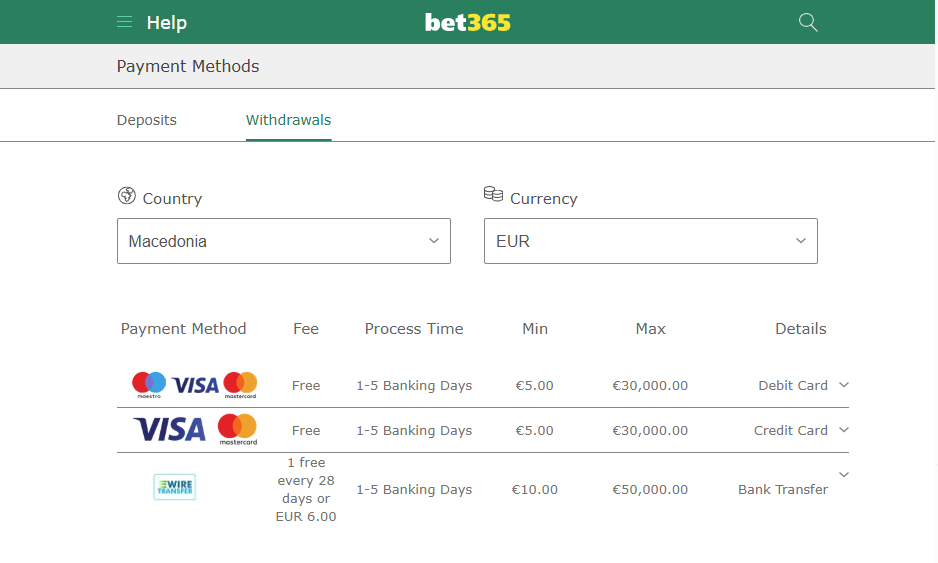
Task: Switch to the Deposits tab
Action: click(x=147, y=120)
